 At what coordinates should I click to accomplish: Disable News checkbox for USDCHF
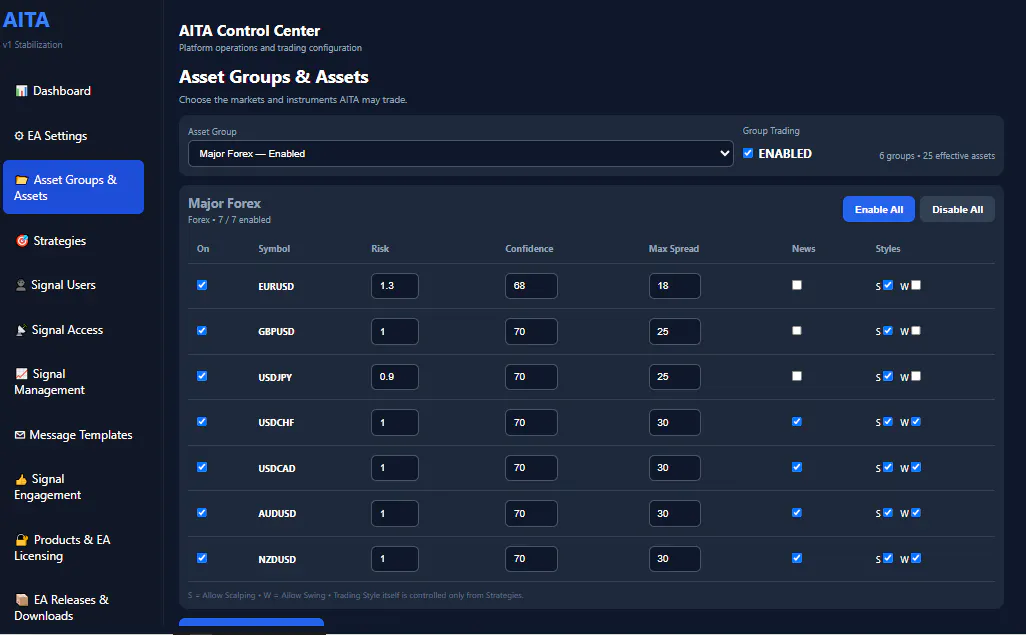point(797,422)
